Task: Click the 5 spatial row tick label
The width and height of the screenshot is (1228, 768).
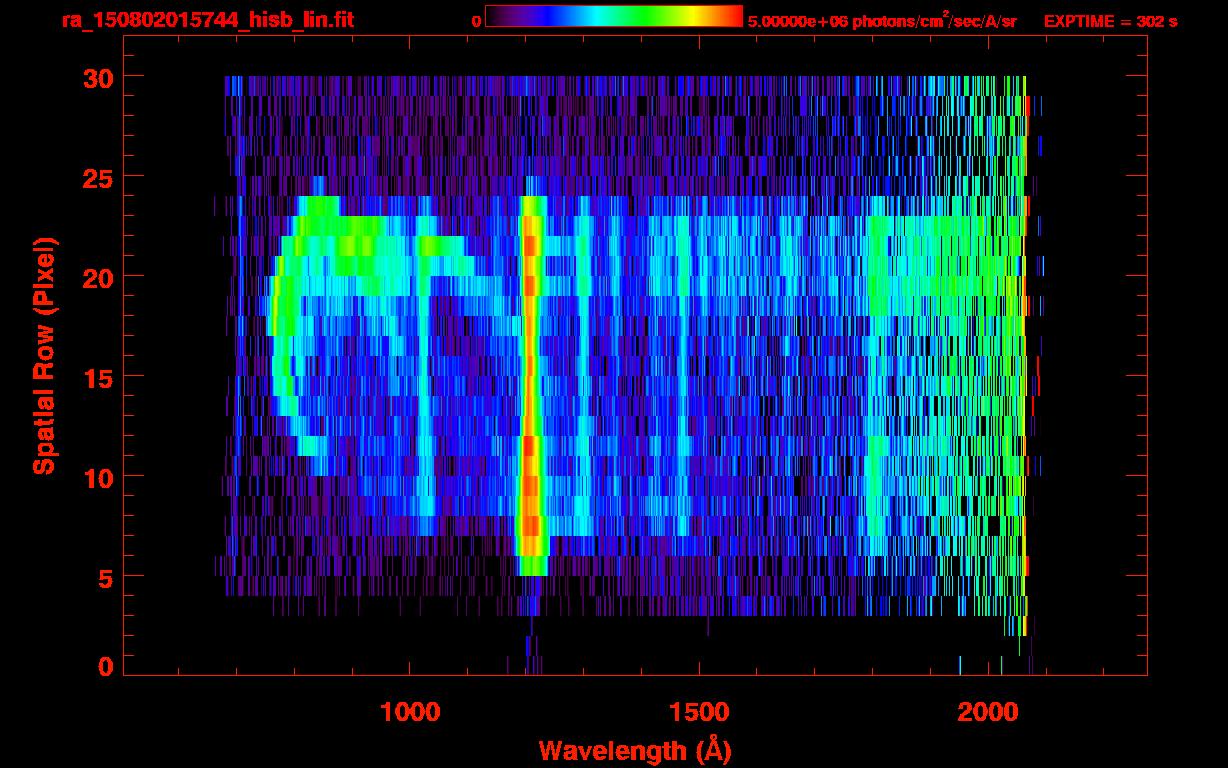Action: [106, 577]
